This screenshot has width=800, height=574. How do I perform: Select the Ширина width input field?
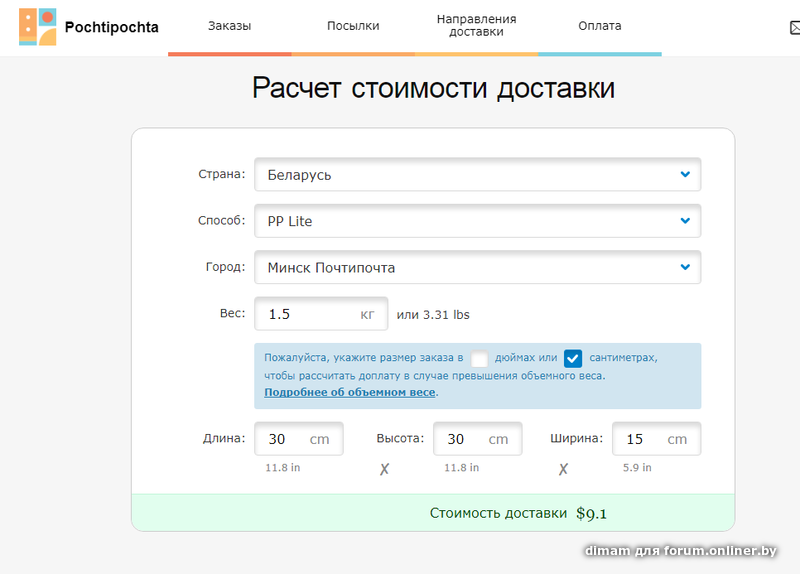point(642,439)
